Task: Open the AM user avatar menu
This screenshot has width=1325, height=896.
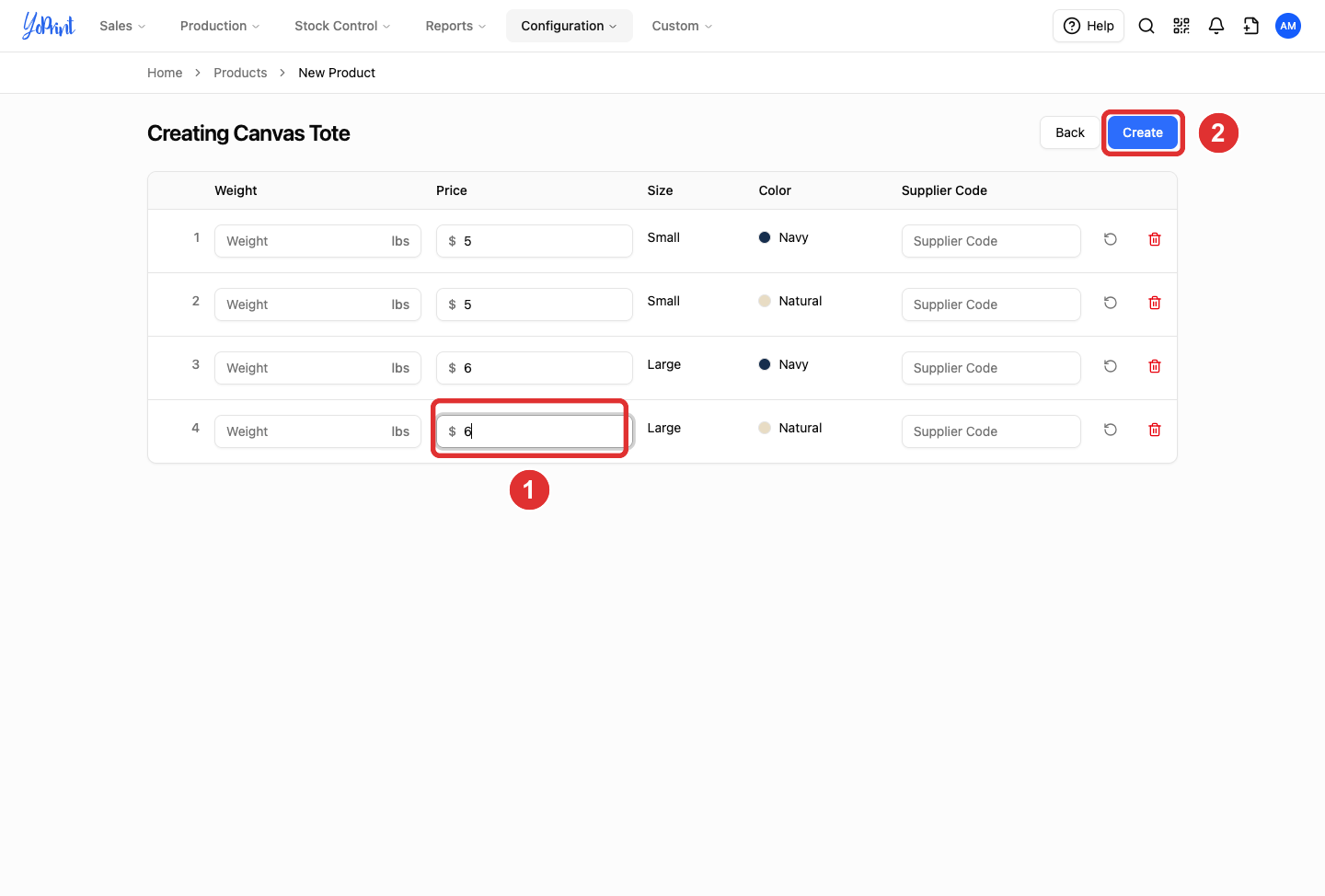Action: [1288, 26]
